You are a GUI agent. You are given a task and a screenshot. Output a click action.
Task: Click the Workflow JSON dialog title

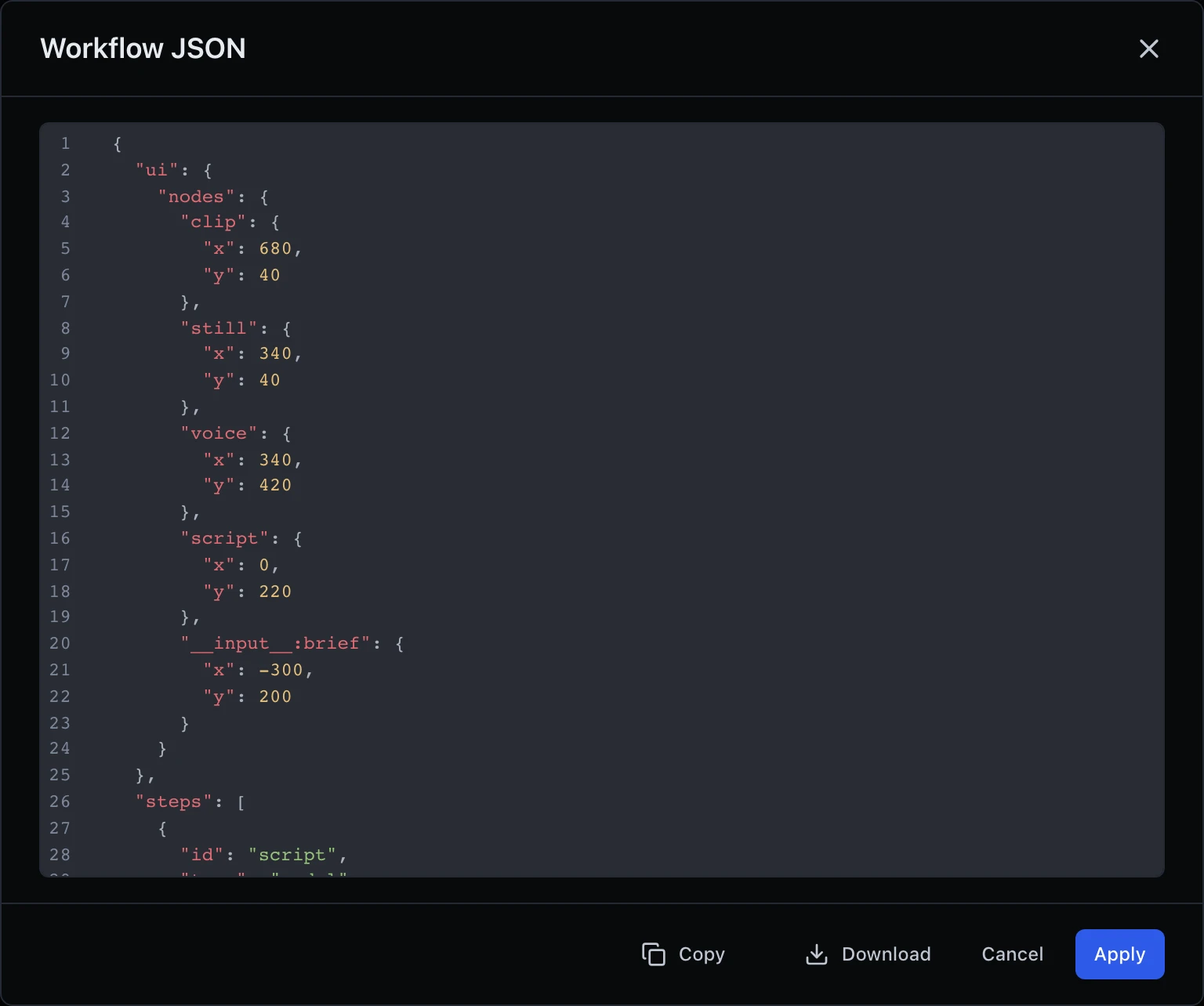[143, 49]
